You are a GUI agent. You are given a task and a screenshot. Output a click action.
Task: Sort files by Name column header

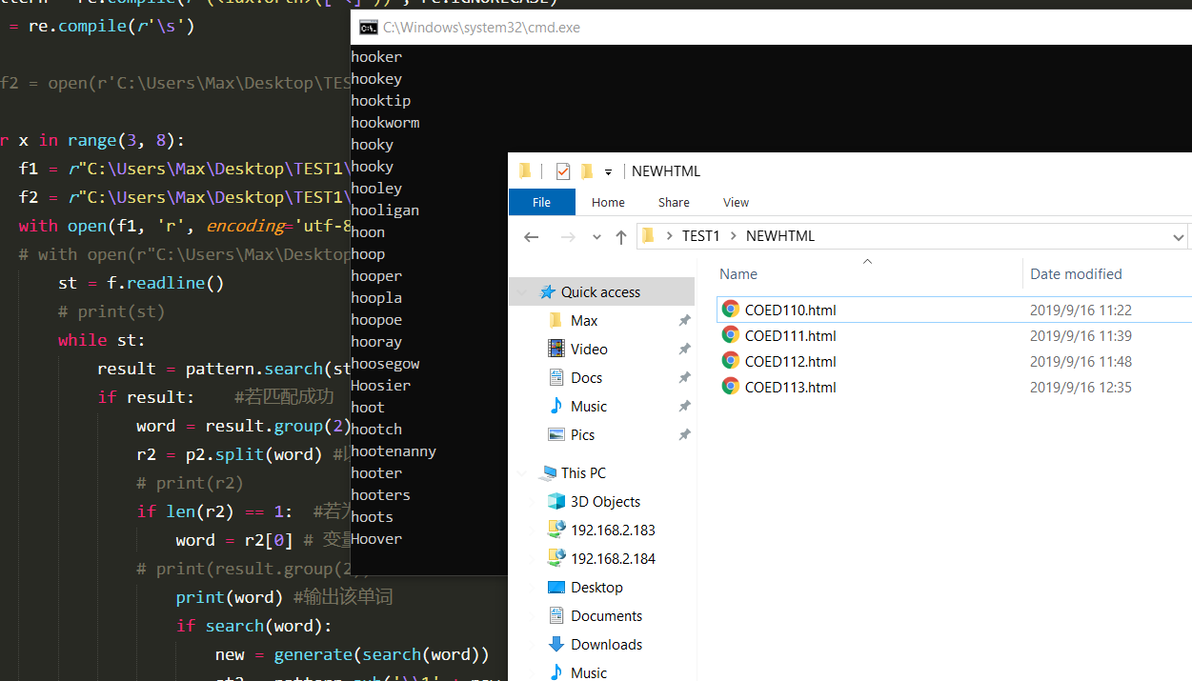[738, 274]
